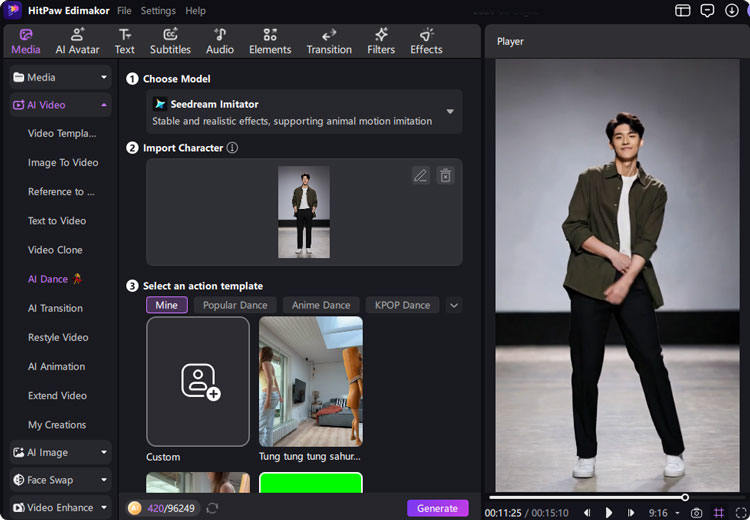Select the Popular Dance category
The image size is (750, 520).
coord(235,305)
